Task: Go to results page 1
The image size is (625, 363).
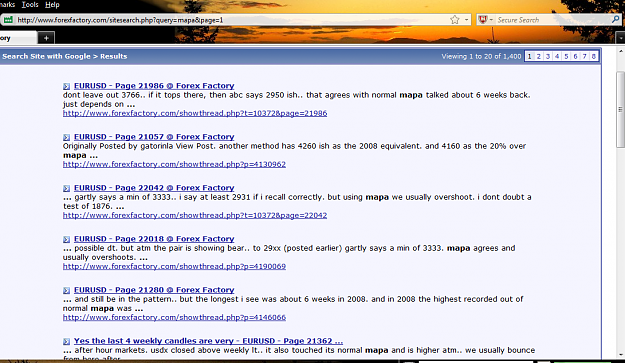Action: coord(529,56)
